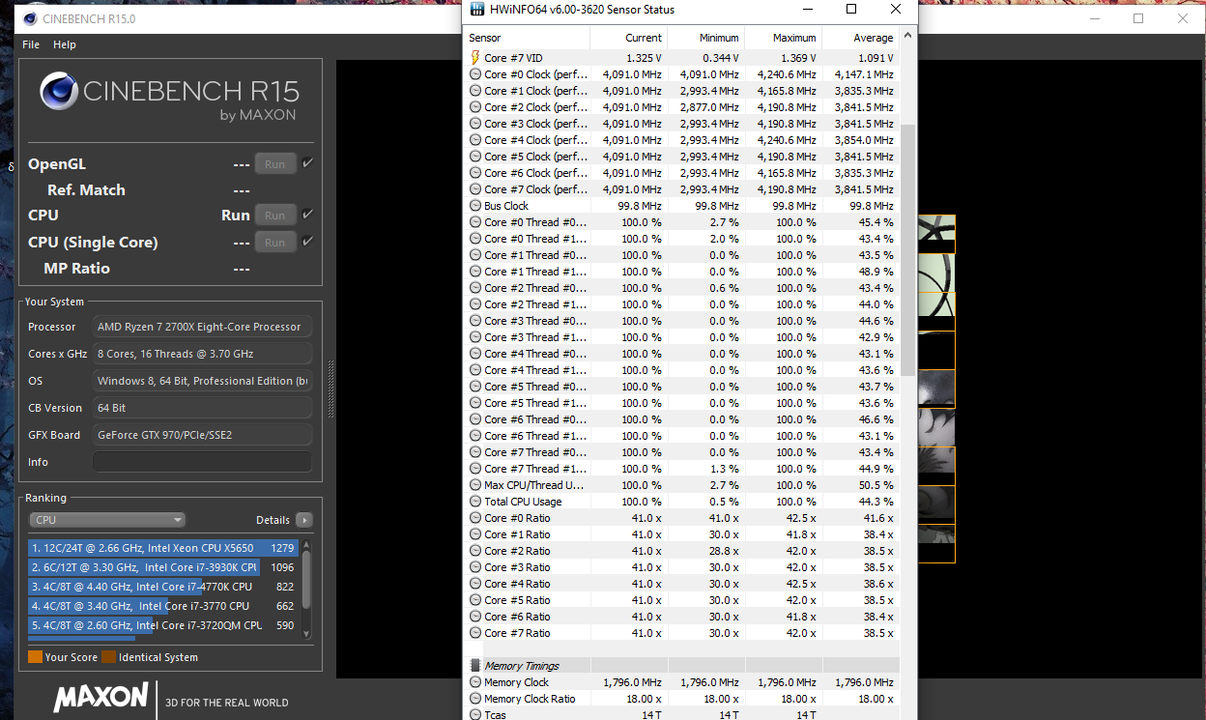Click the Memory Clock Ratio icon
Screen dimensions: 1206x720
475,699
